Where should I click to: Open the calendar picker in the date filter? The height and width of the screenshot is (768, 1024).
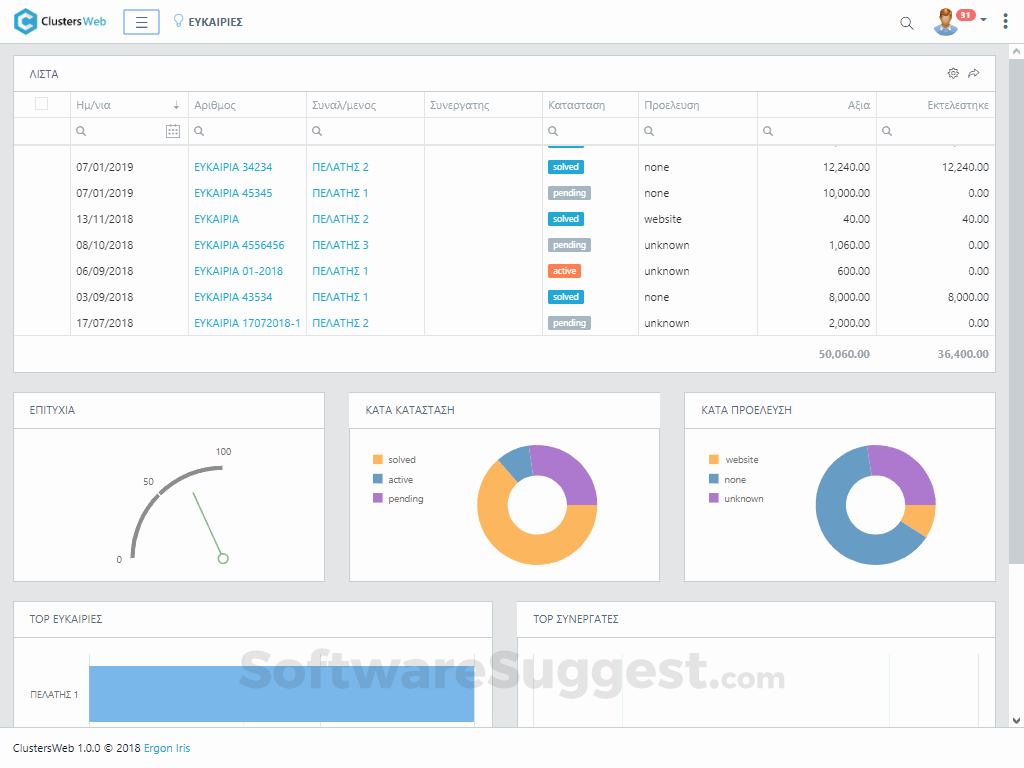point(172,130)
